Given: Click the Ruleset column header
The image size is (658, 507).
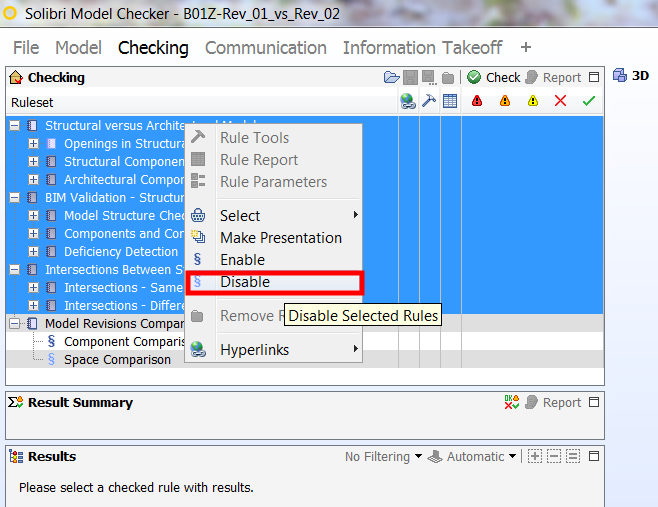Looking at the screenshot, I should [202, 103].
